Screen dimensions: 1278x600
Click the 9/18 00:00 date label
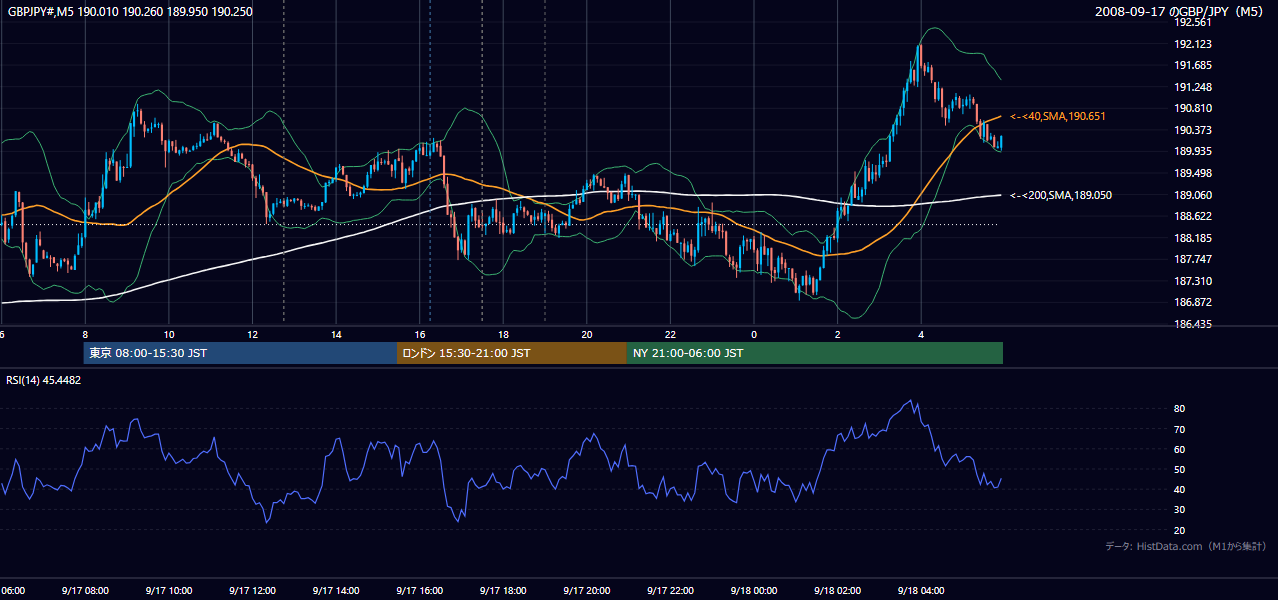[754, 590]
